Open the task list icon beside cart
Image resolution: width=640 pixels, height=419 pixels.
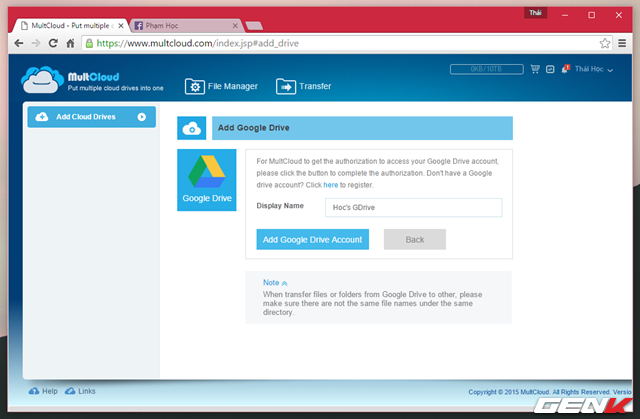pos(549,69)
